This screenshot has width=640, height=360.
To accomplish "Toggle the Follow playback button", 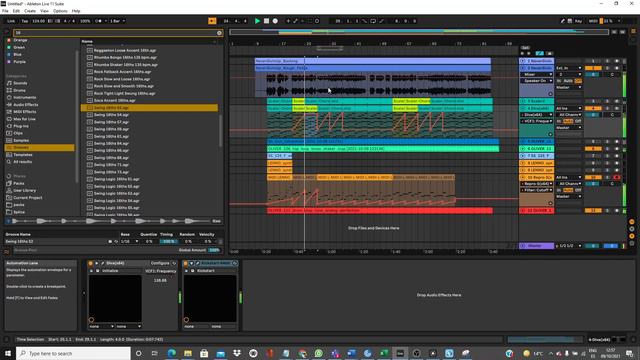I will pyautogui.click(x=212, y=21).
